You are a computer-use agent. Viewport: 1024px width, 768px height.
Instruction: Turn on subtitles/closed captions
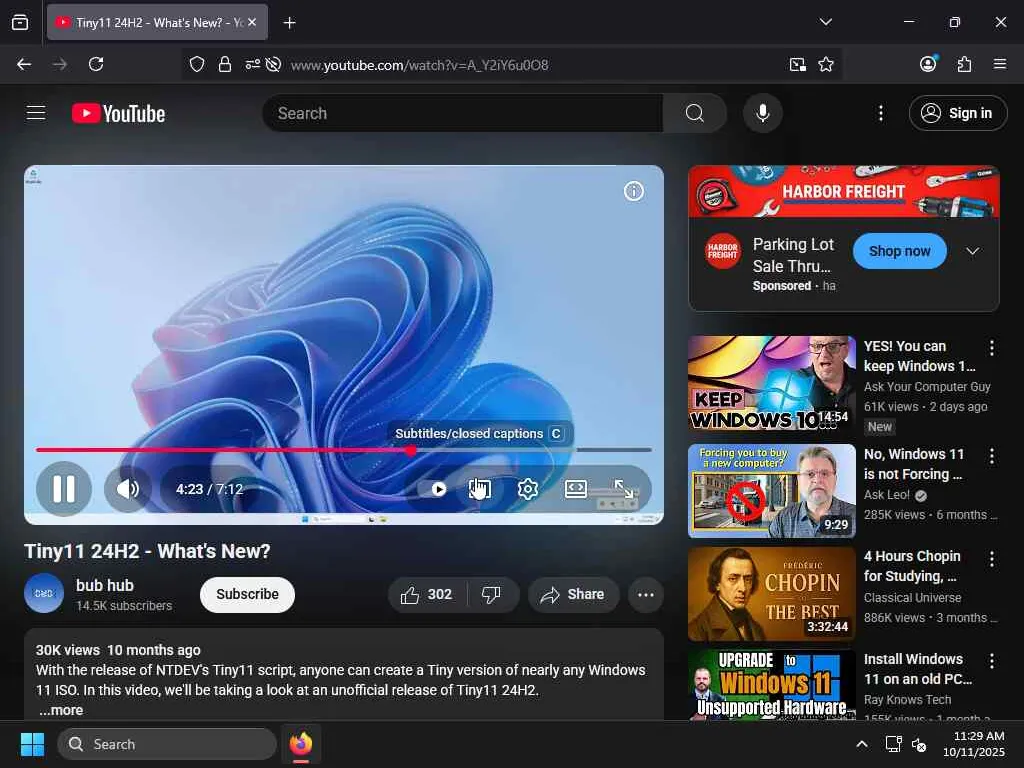pos(480,488)
